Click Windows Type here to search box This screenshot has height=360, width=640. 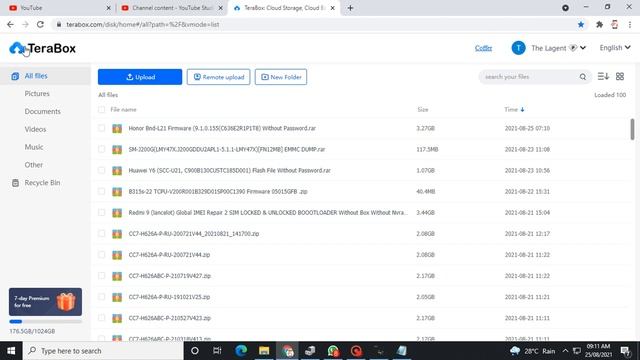pyautogui.click(x=103, y=351)
